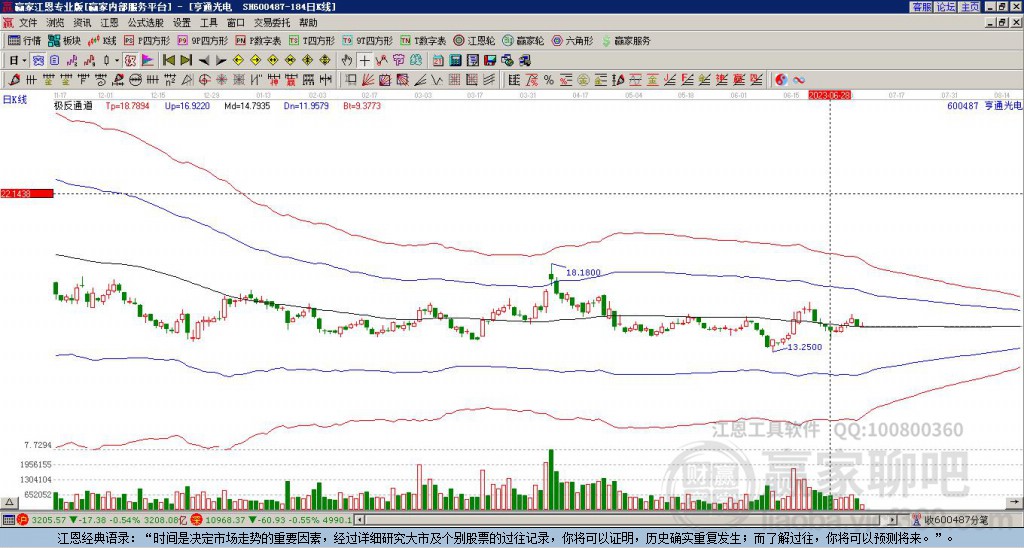Click the Shenzhen index value 10968.37
The width and height of the screenshot is (1024, 548).
(226, 520)
